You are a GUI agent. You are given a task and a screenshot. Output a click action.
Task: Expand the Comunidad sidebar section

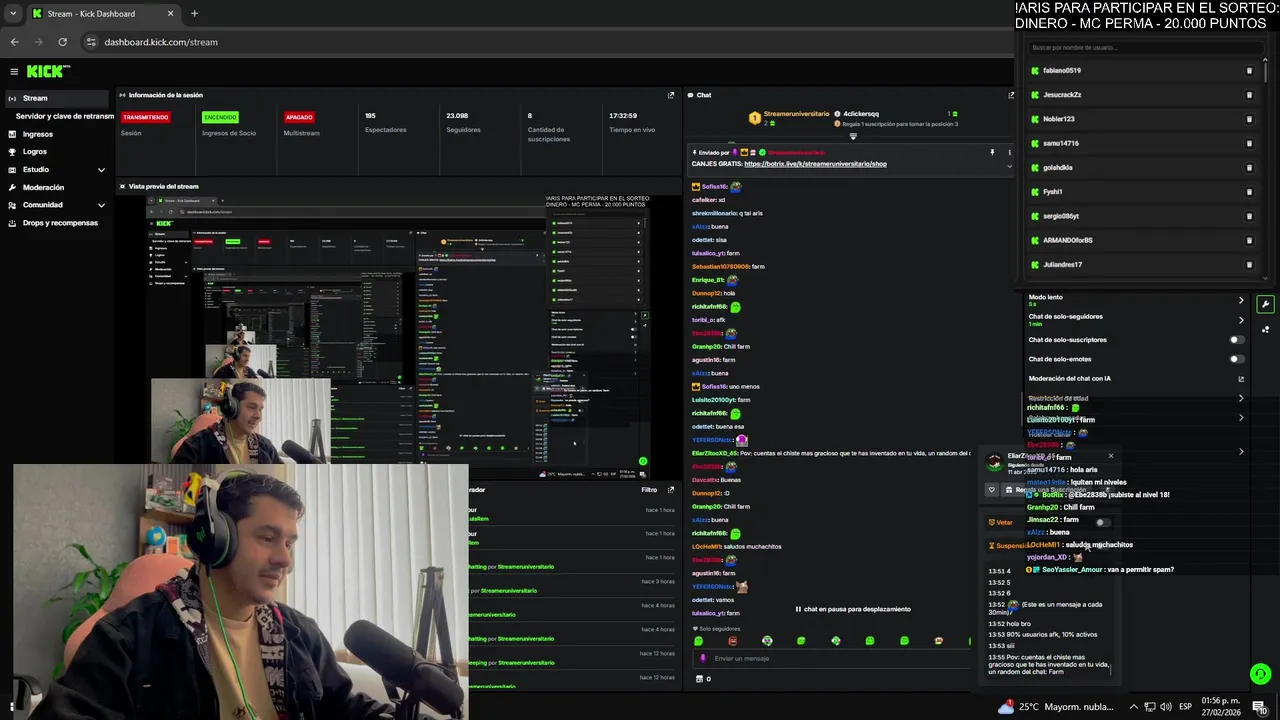point(101,205)
